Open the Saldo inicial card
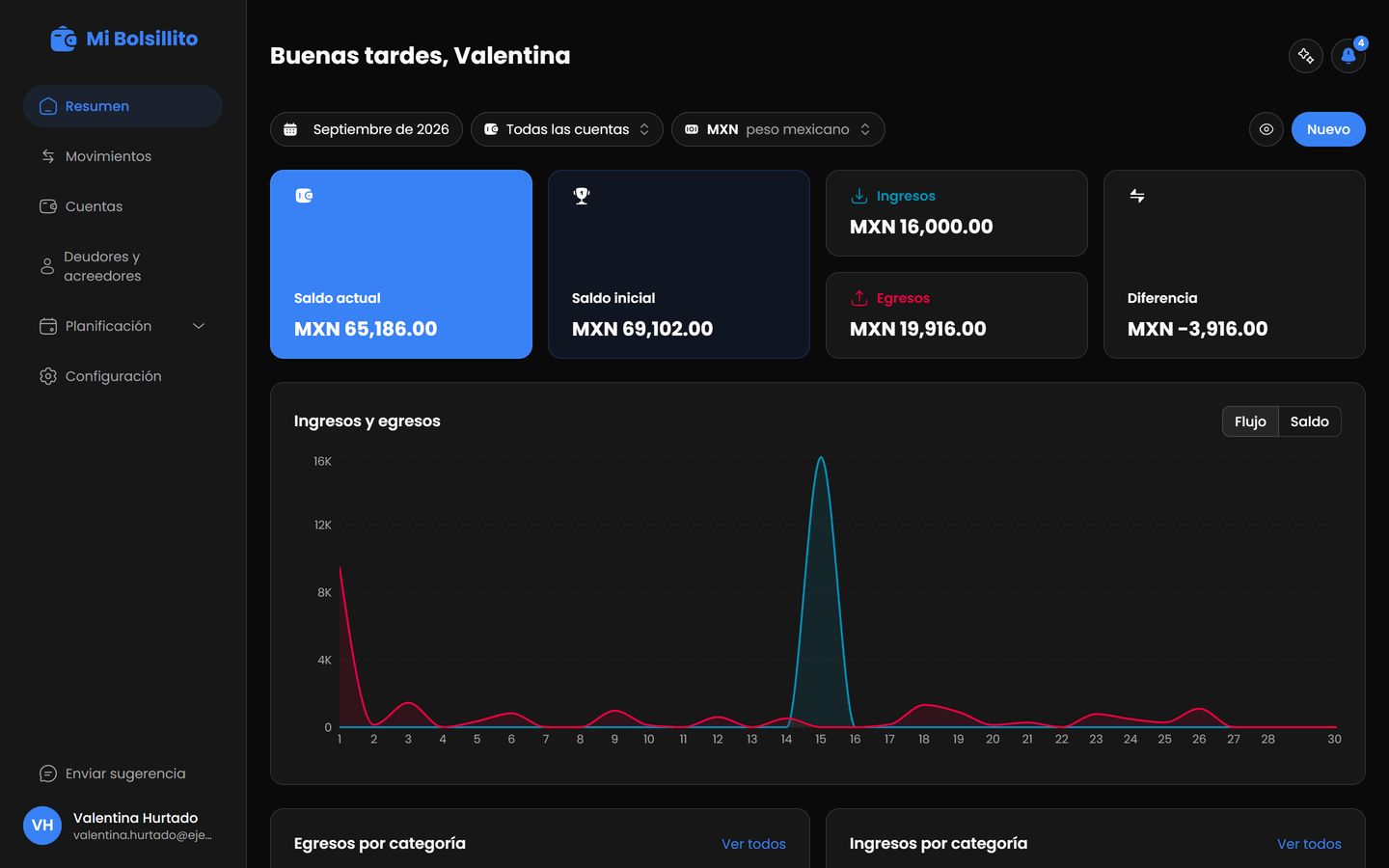Screen dimensions: 1389x868 click(679, 264)
